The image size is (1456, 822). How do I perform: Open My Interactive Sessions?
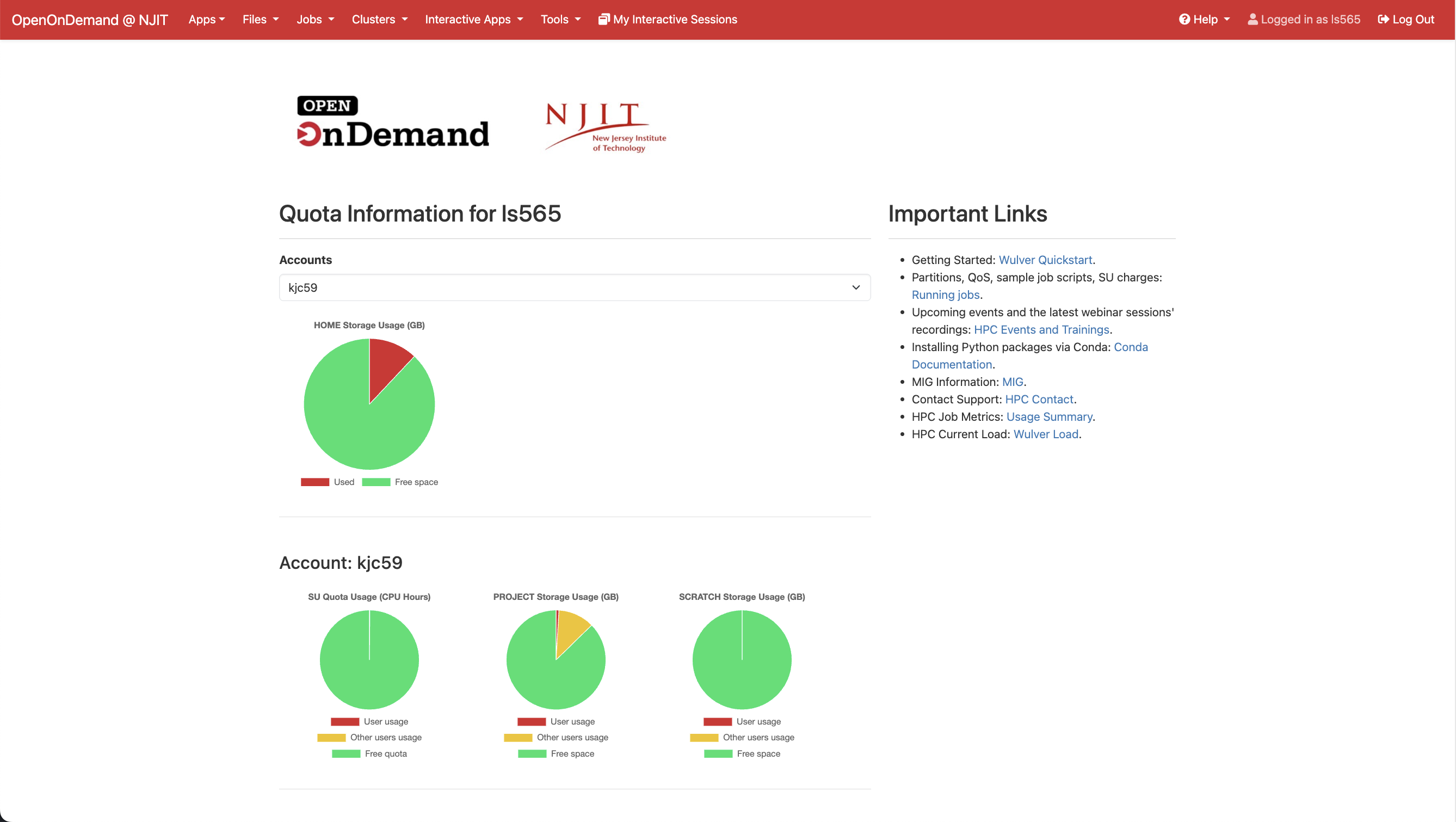click(x=668, y=19)
